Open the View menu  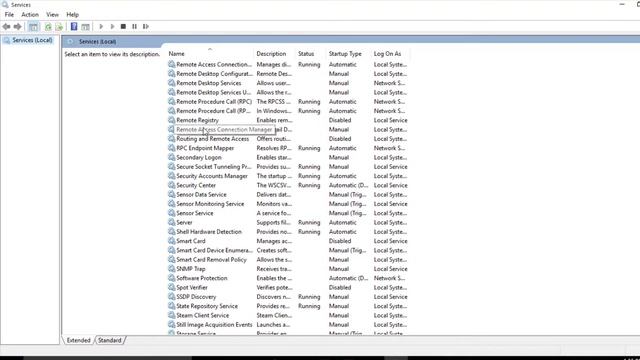[x=52, y=15]
